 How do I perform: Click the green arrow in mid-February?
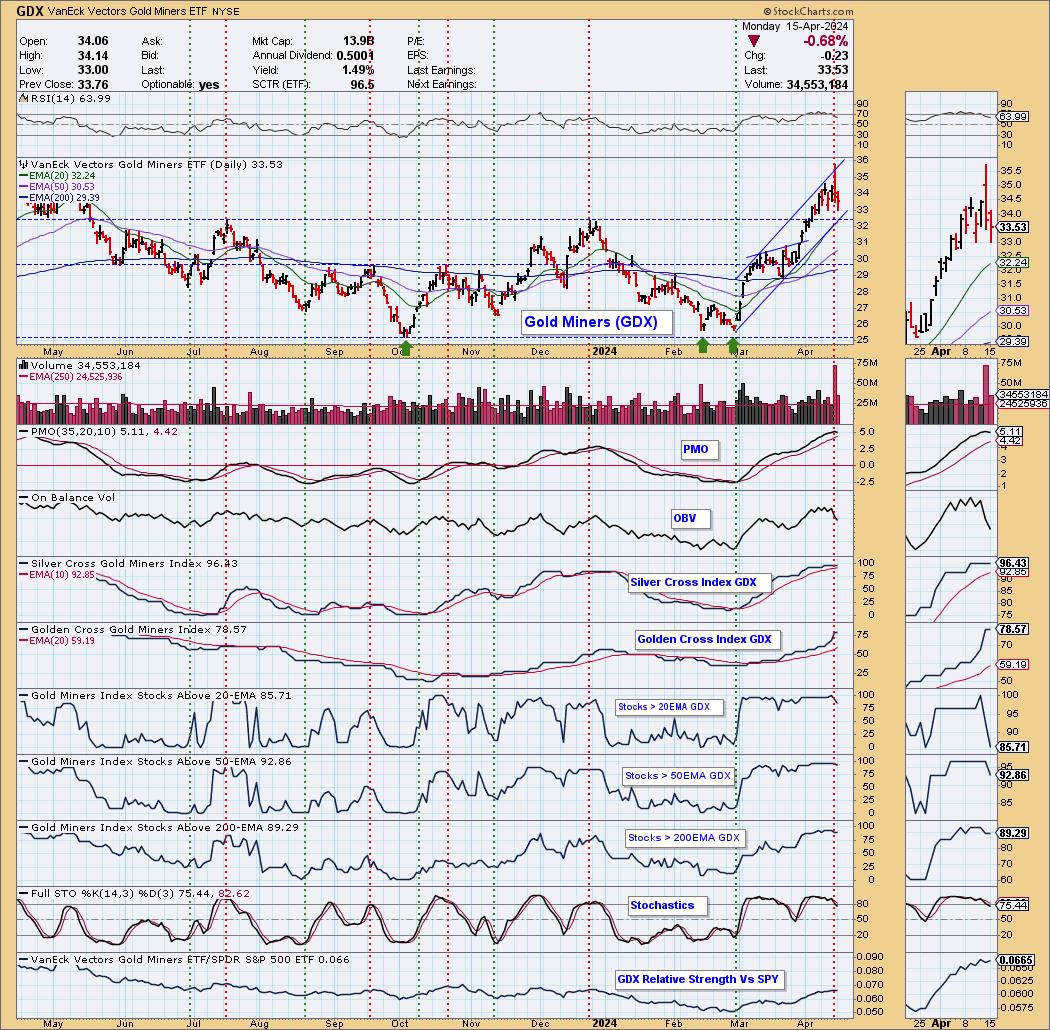point(702,345)
